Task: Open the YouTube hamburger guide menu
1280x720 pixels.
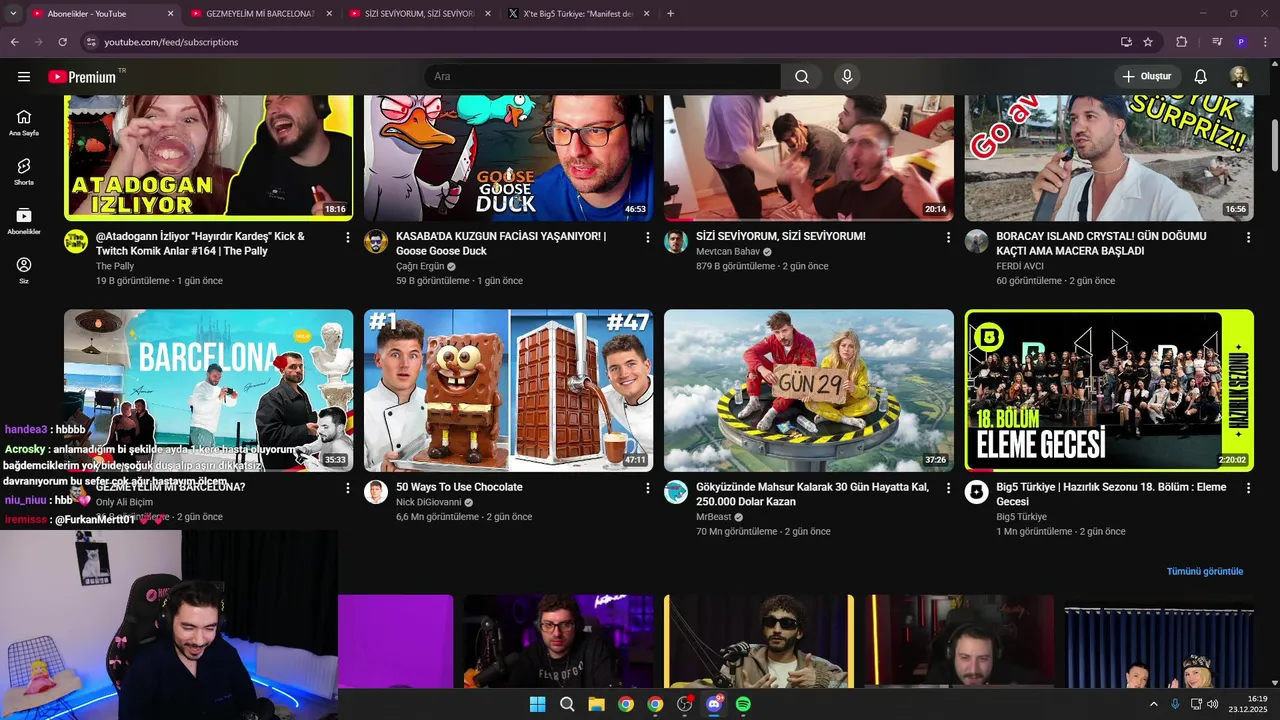Action: (24, 76)
